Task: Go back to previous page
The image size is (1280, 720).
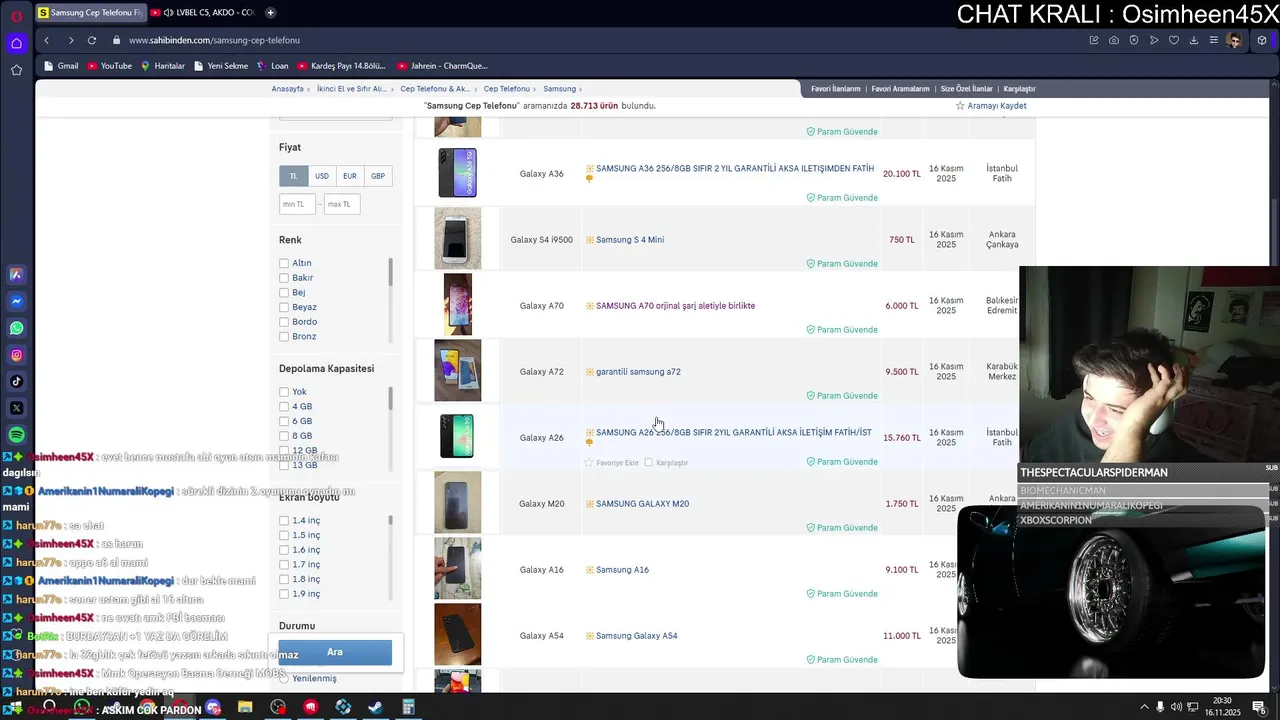Action: (x=46, y=40)
